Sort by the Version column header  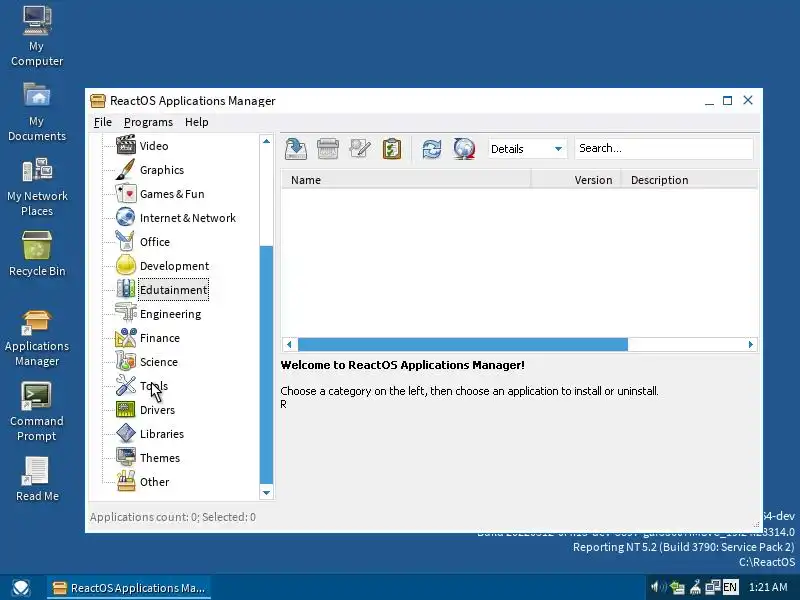[x=576, y=180]
